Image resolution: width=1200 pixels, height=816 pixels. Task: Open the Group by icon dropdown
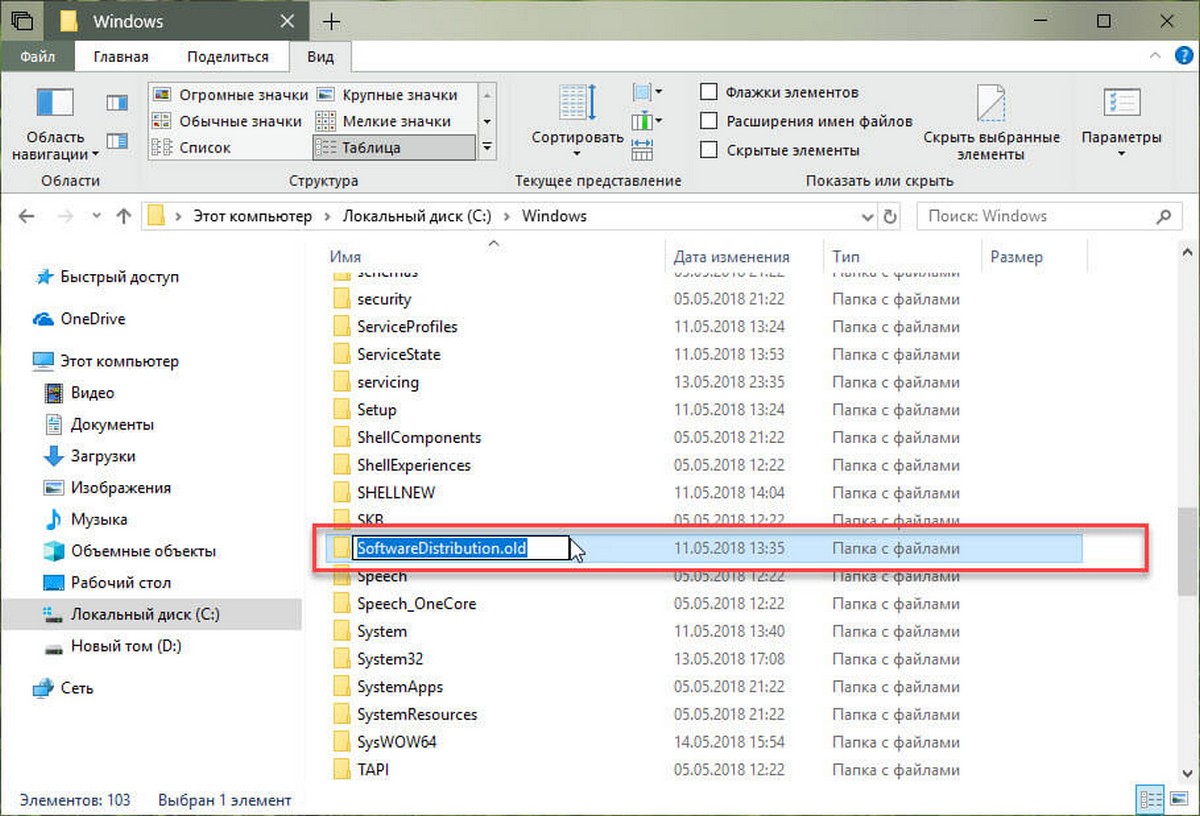(x=647, y=94)
